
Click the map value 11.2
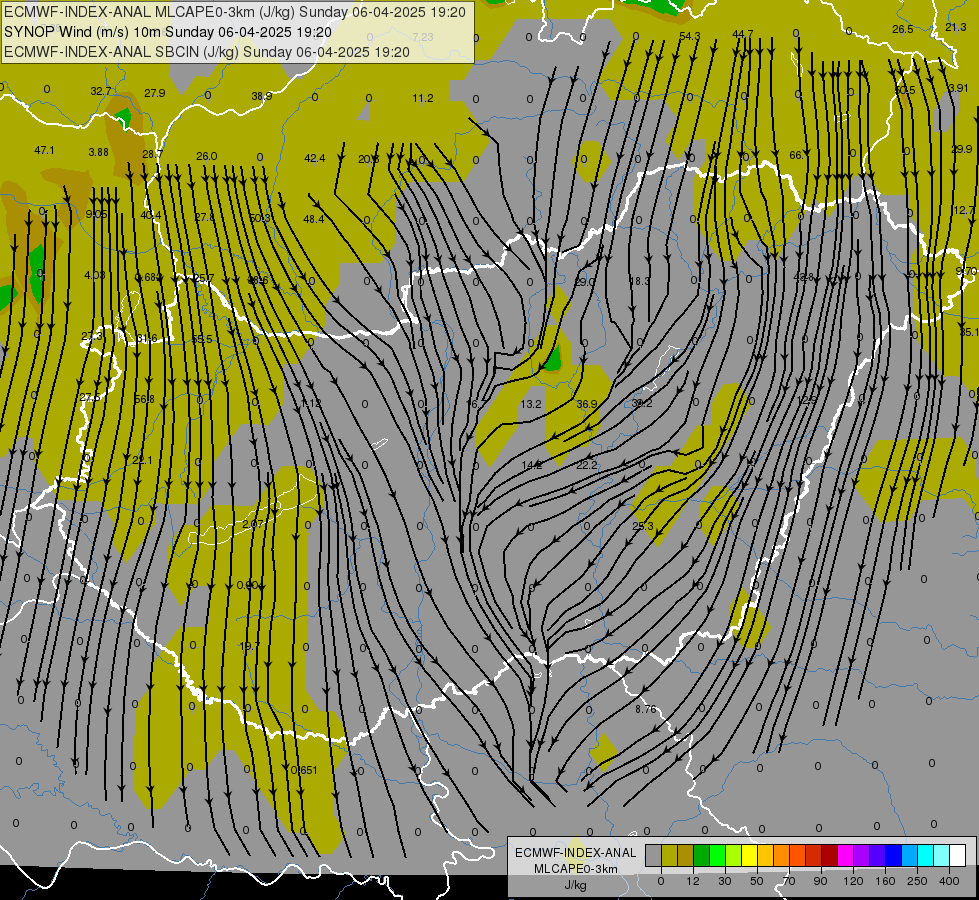coord(423,98)
